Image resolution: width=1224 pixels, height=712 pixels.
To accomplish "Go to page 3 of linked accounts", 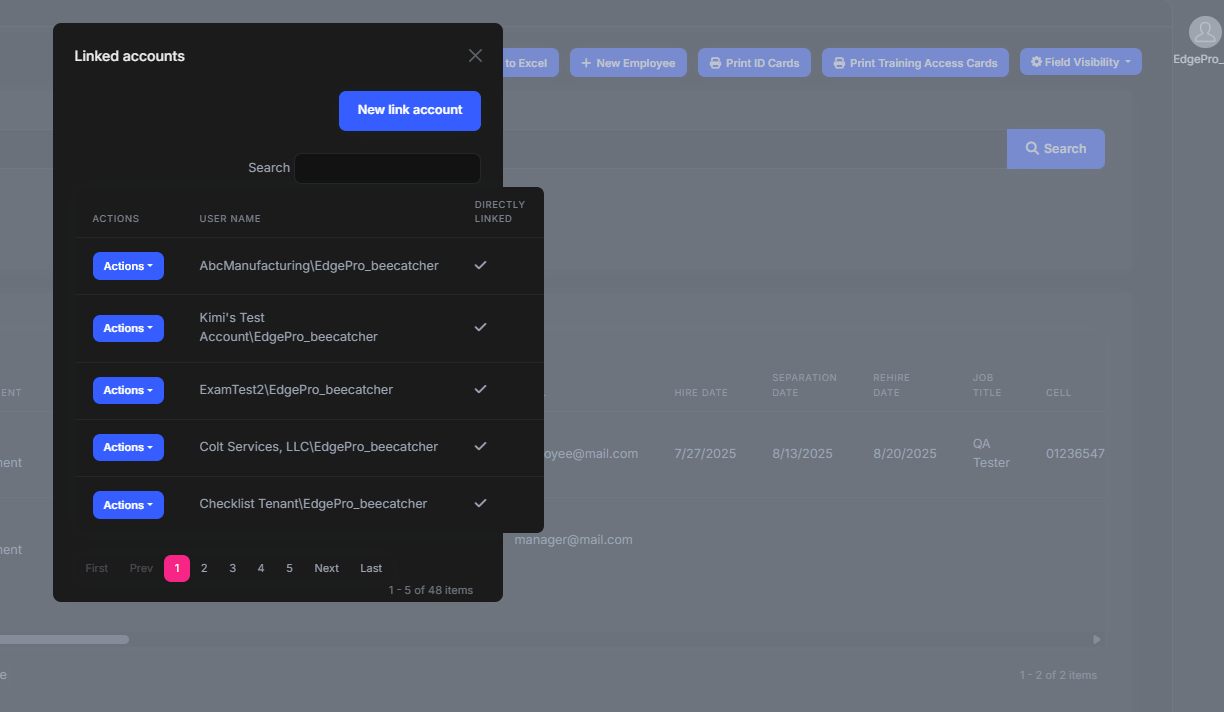I will (x=232, y=568).
